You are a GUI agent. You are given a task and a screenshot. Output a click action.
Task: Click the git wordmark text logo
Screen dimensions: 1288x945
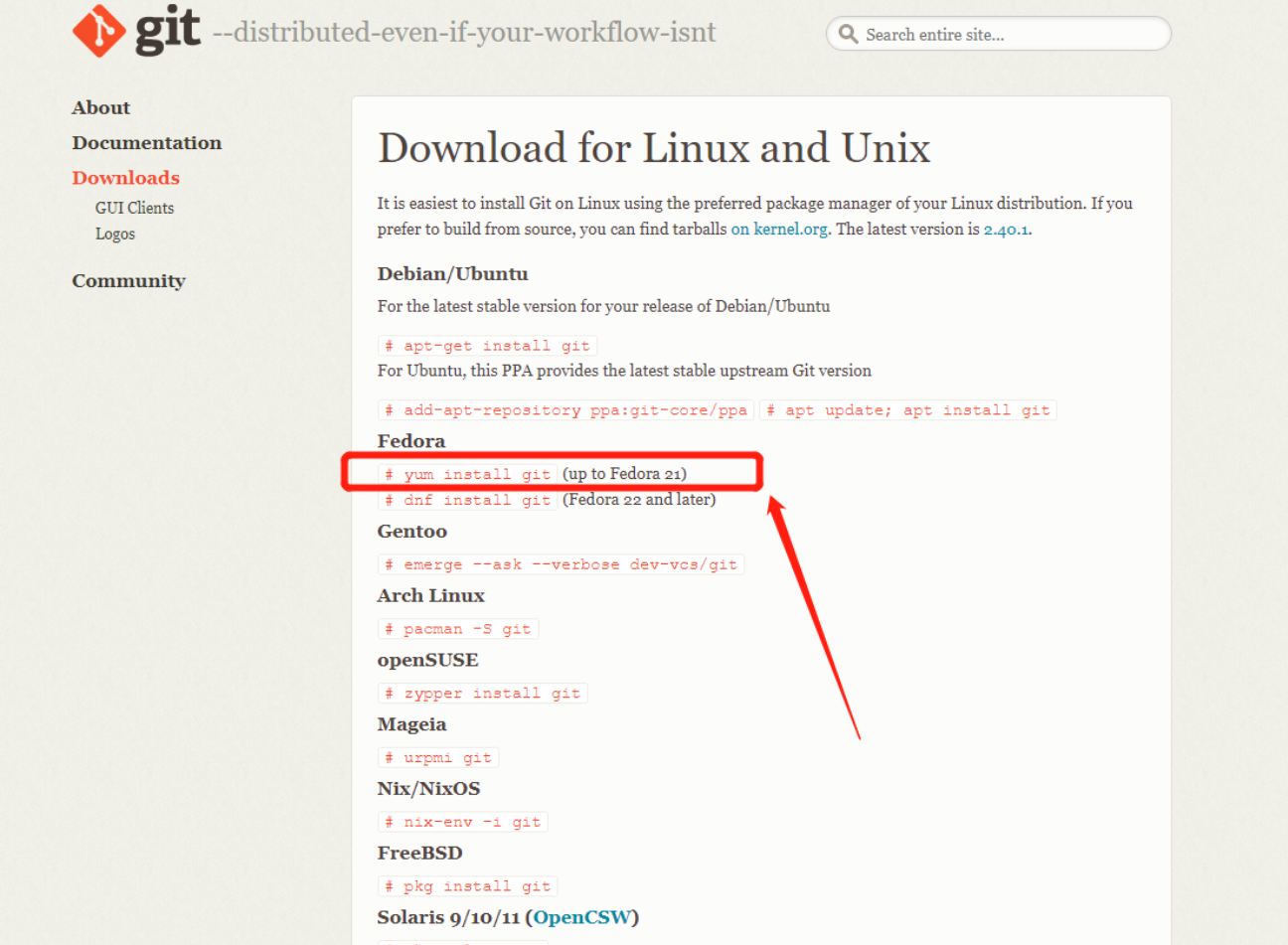167,30
